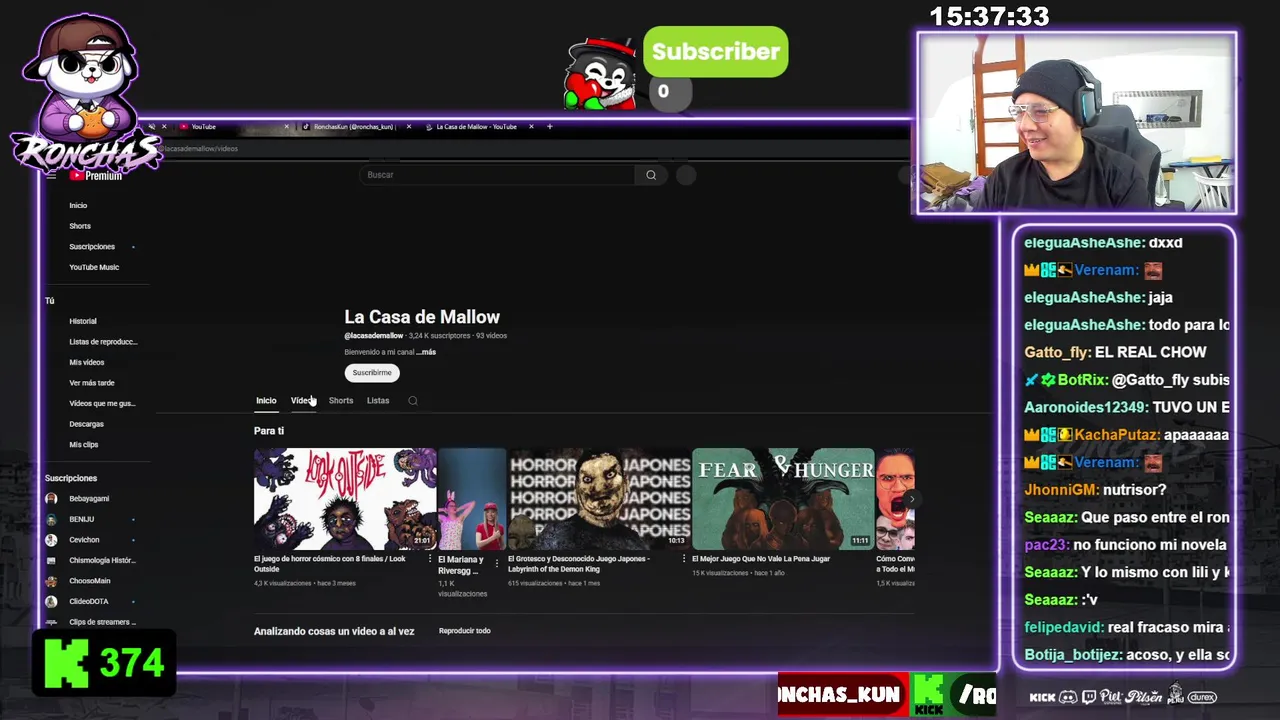Viewport: 1280px width, 720px height.
Task: Open Suscripciones in upper sidebar
Action: click(92, 247)
